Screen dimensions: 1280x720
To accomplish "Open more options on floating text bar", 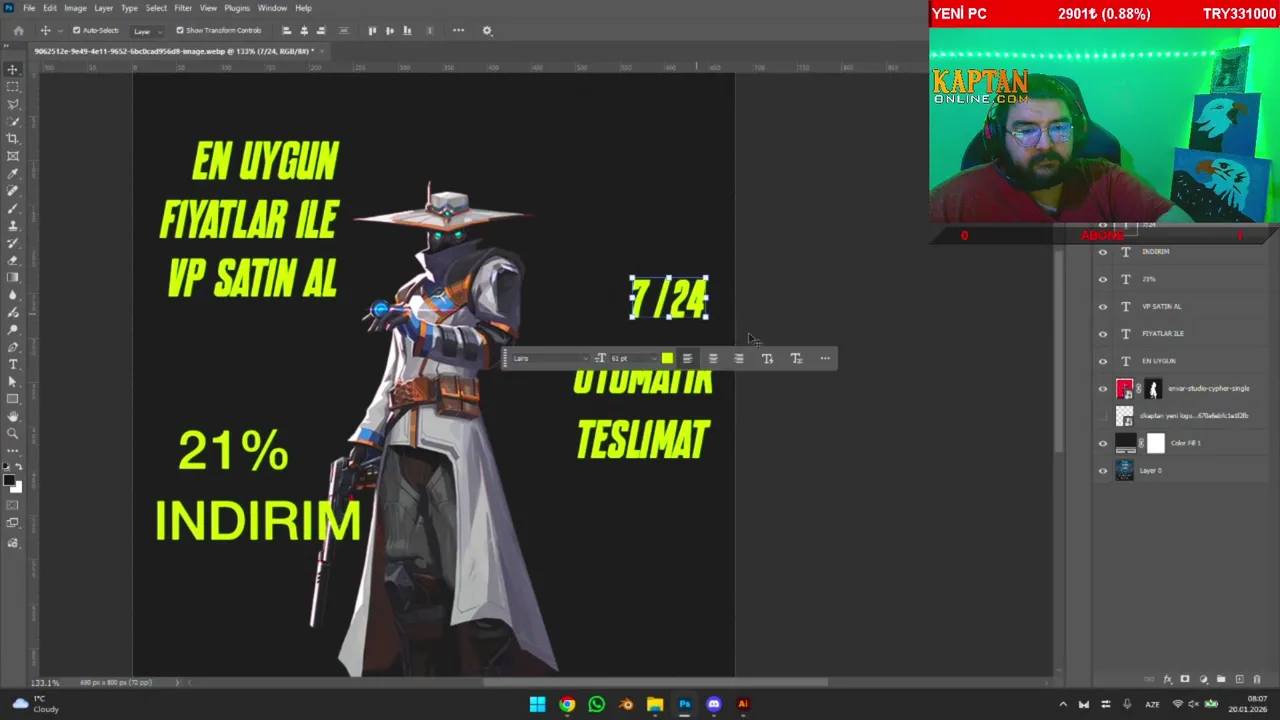I will [x=825, y=358].
